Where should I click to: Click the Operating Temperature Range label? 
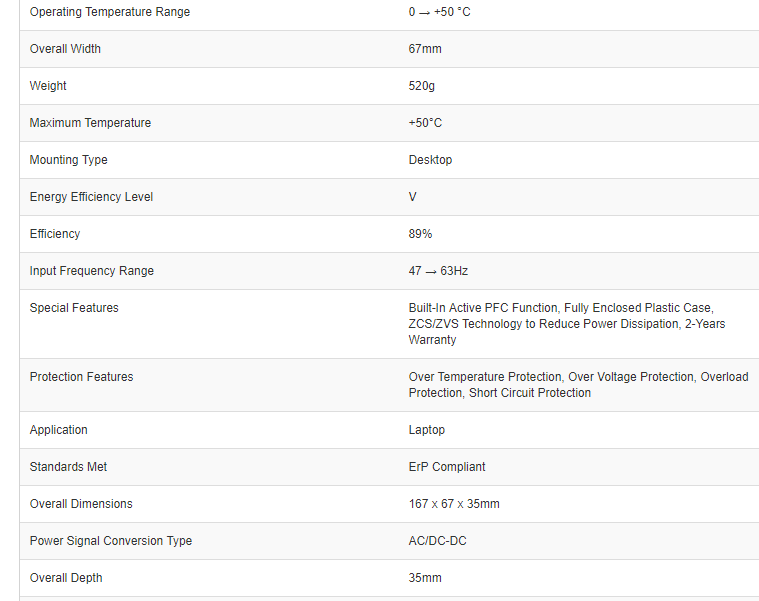coord(109,12)
